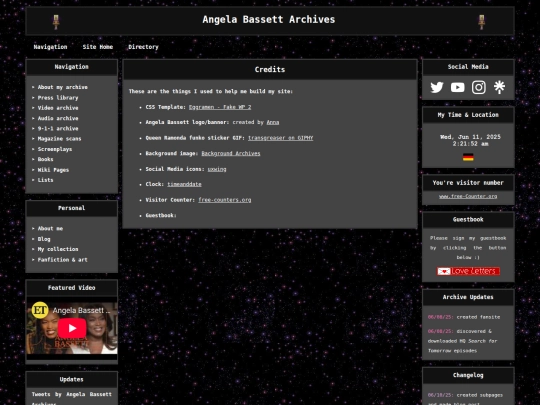Click the Love Letters guestbook button

[468, 271]
